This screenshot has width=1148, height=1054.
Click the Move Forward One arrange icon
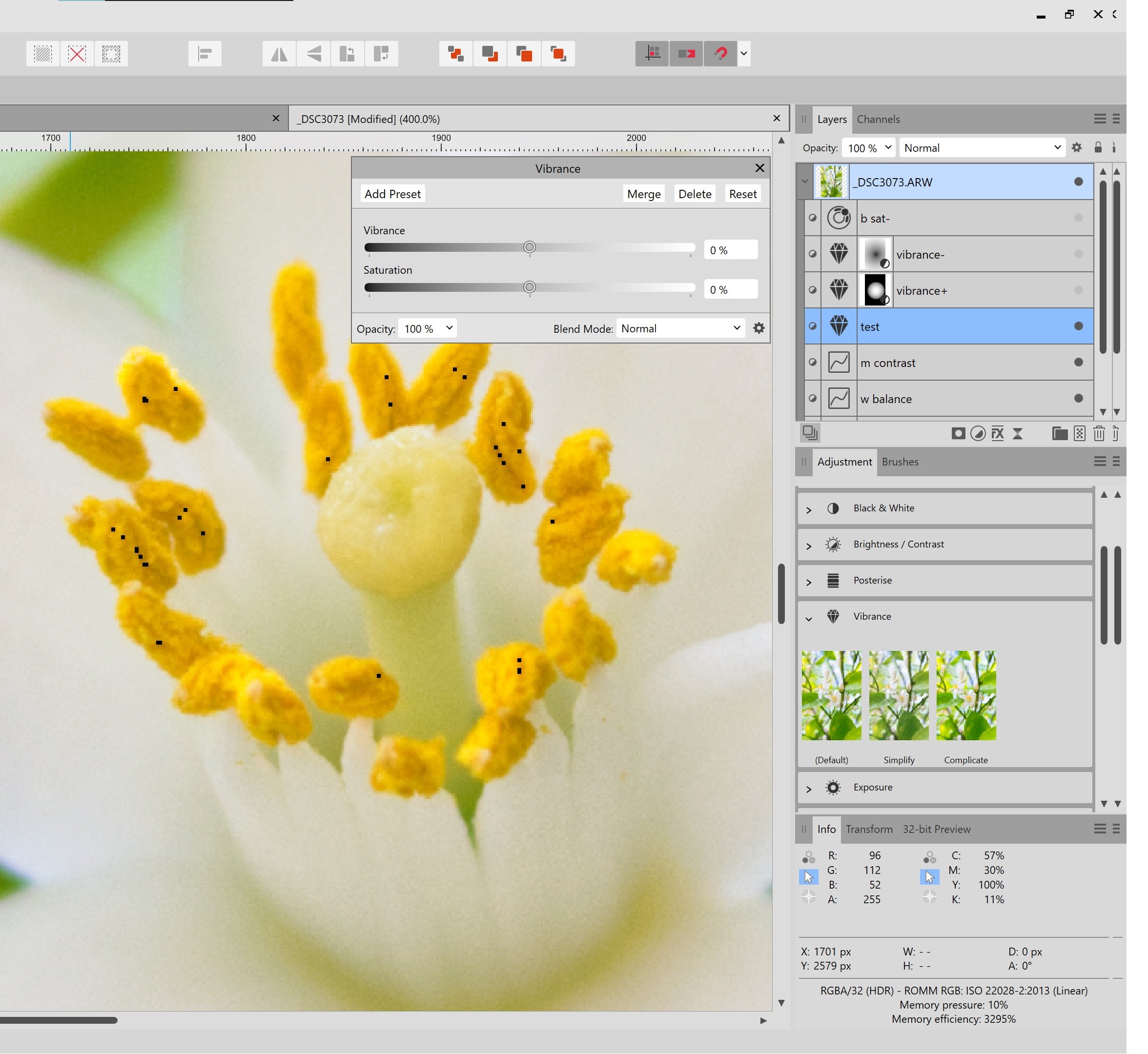tap(524, 54)
